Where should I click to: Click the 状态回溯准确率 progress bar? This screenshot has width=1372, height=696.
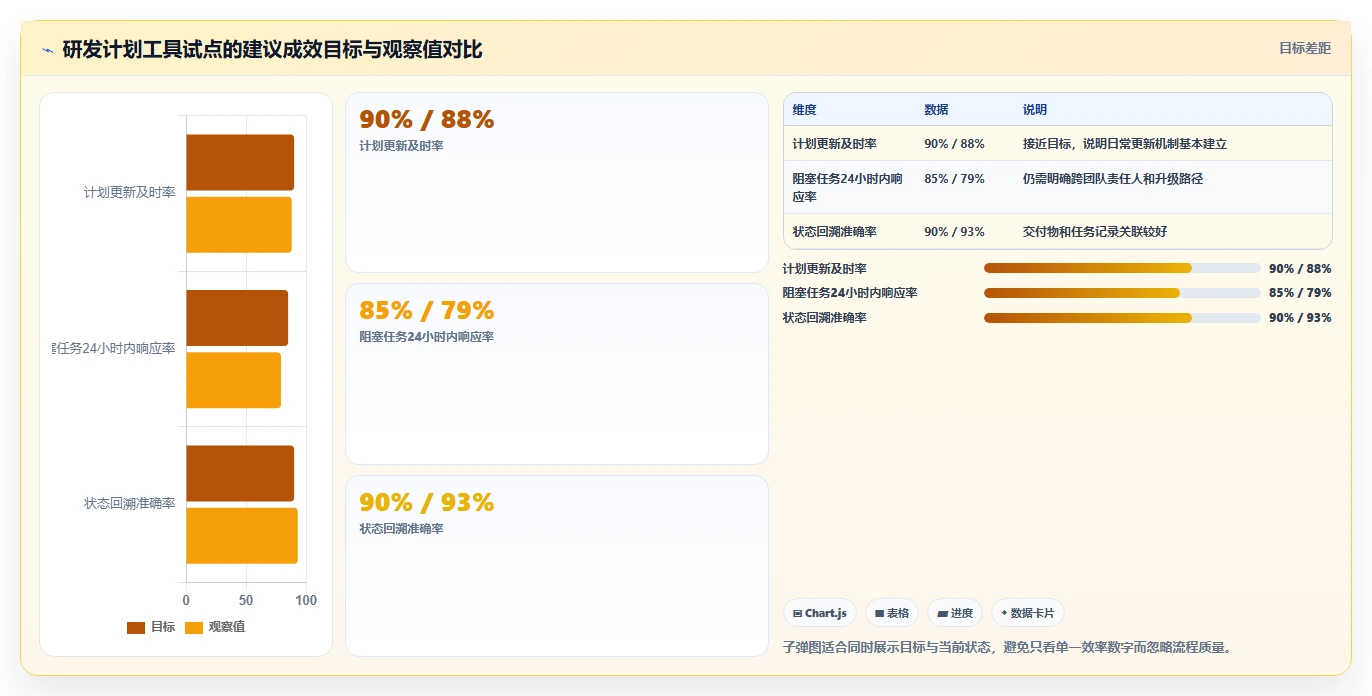tap(1122, 318)
